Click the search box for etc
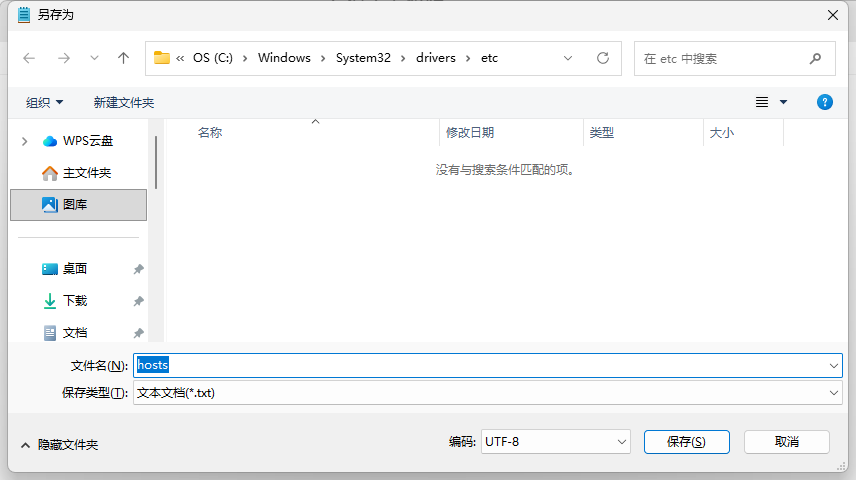The image size is (856, 480). click(x=734, y=58)
